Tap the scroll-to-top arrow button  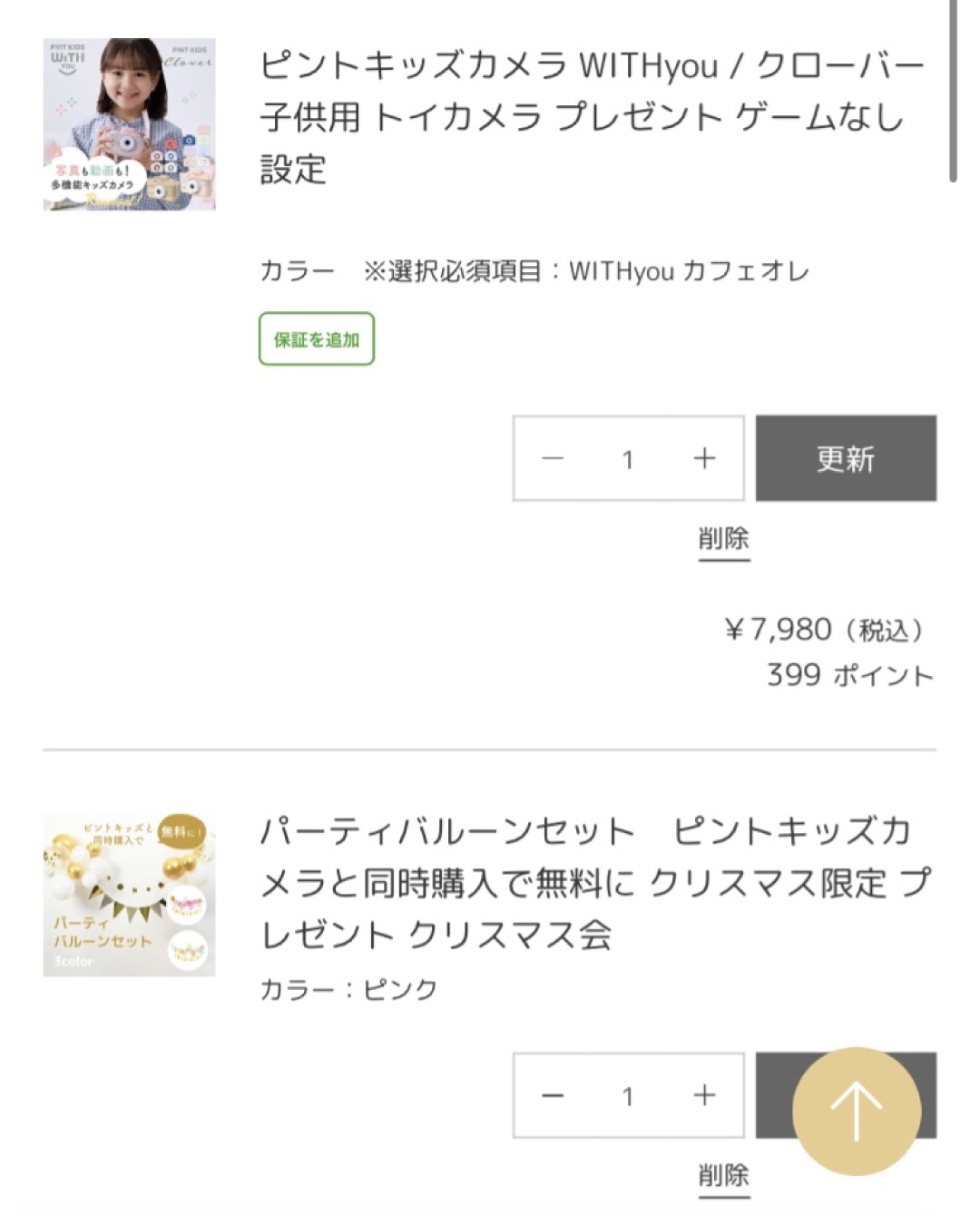point(856,1111)
